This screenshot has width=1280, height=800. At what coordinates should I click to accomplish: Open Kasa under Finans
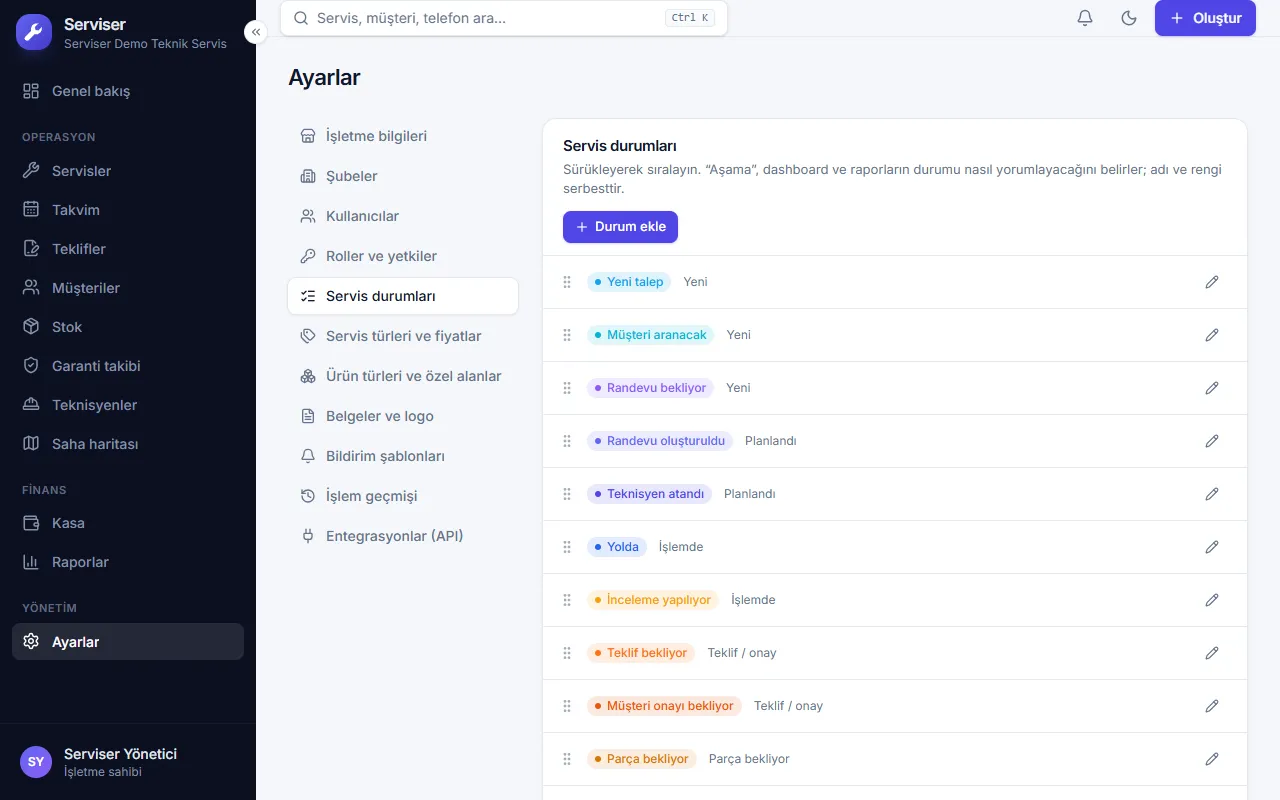point(128,523)
